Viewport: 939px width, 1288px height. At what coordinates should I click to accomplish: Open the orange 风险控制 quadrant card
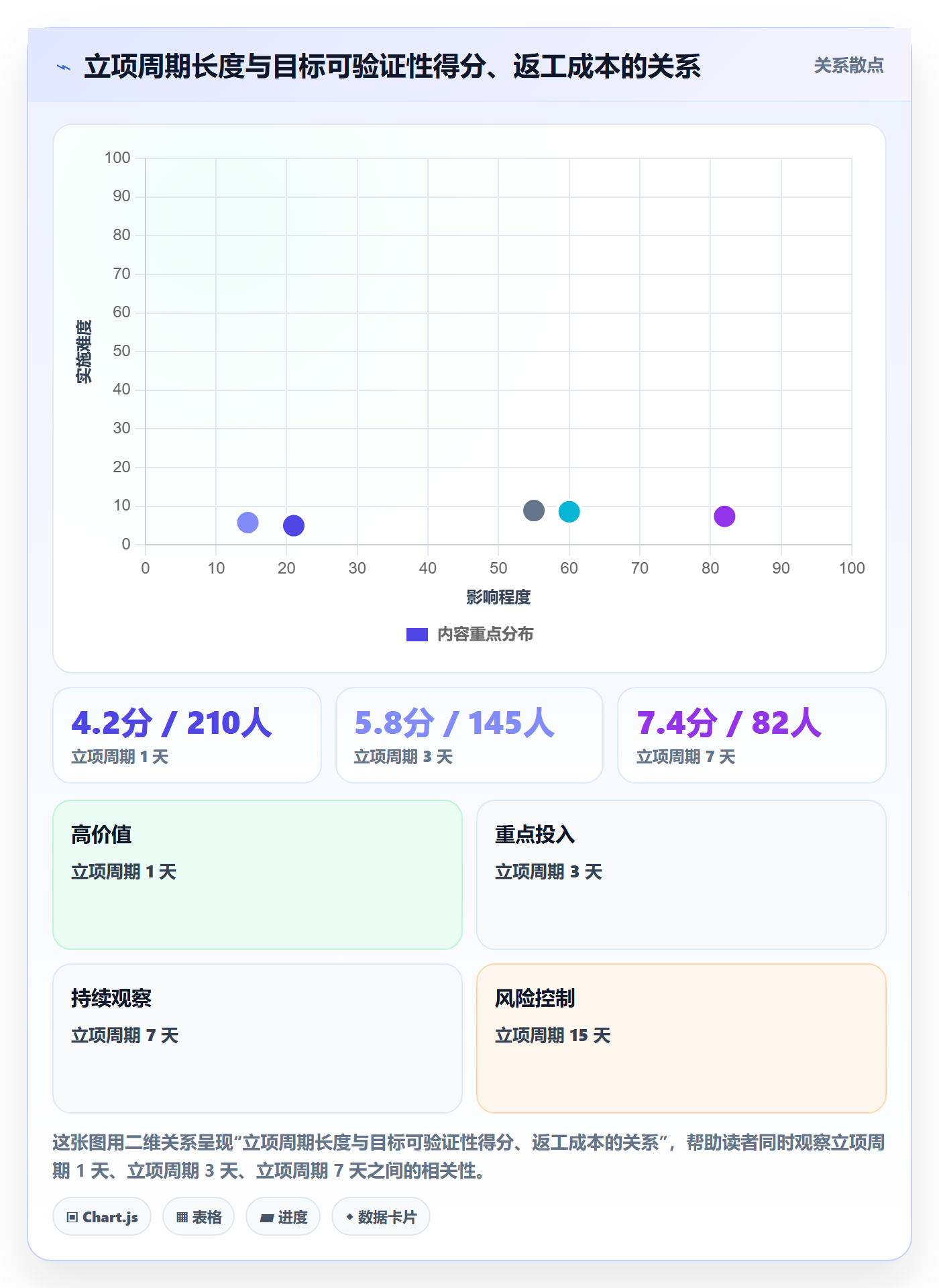pos(681,1038)
